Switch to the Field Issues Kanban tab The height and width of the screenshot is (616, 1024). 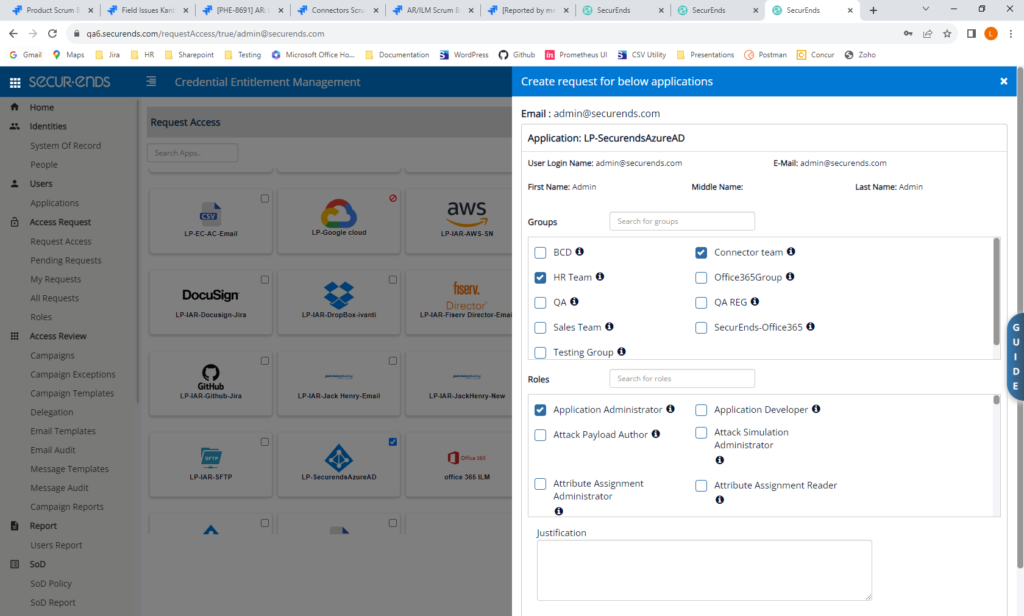[x=146, y=10]
